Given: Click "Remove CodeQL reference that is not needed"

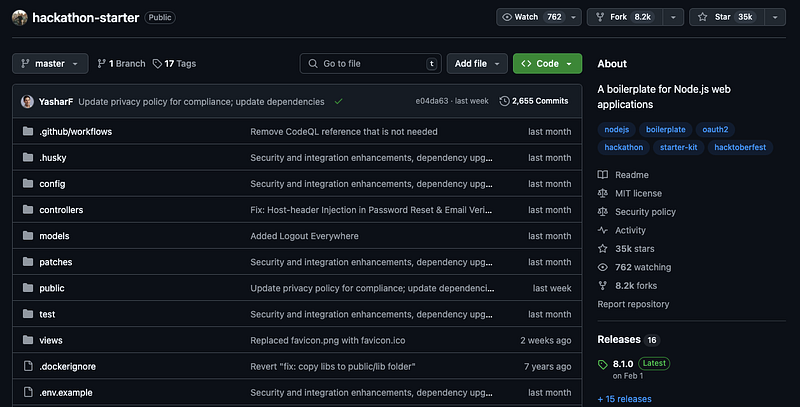Looking at the screenshot, I should tap(344, 132).
